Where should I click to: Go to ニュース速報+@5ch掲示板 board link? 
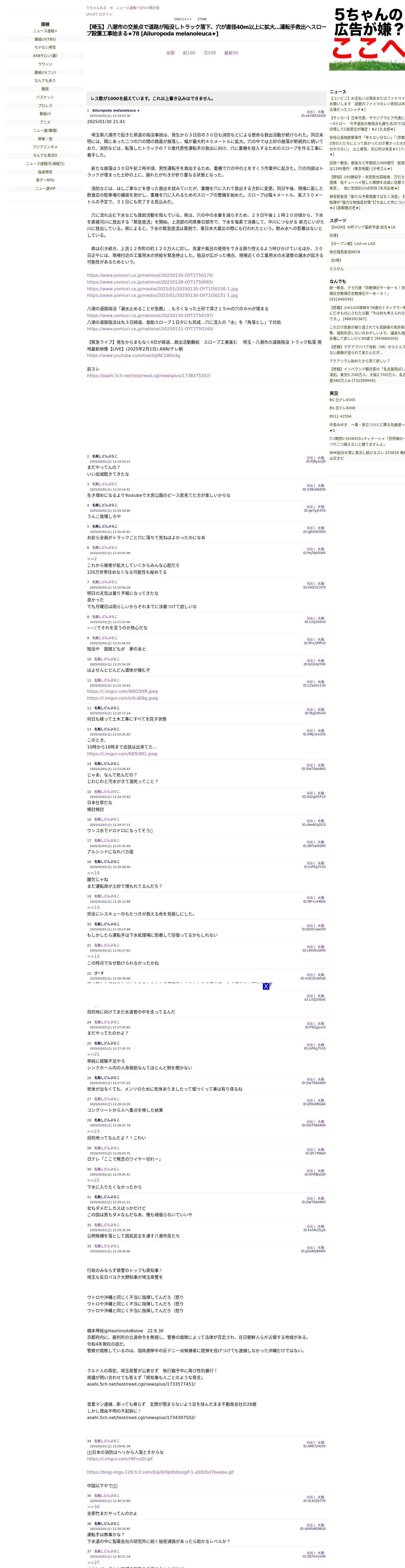click(138, 8)
